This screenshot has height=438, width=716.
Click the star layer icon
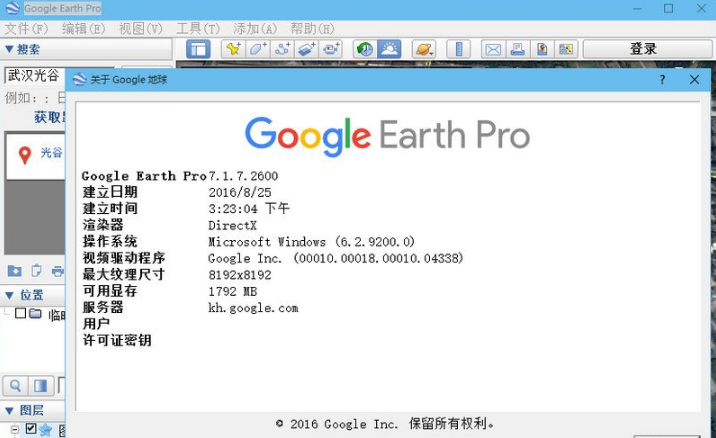click(x=45, y=429)
